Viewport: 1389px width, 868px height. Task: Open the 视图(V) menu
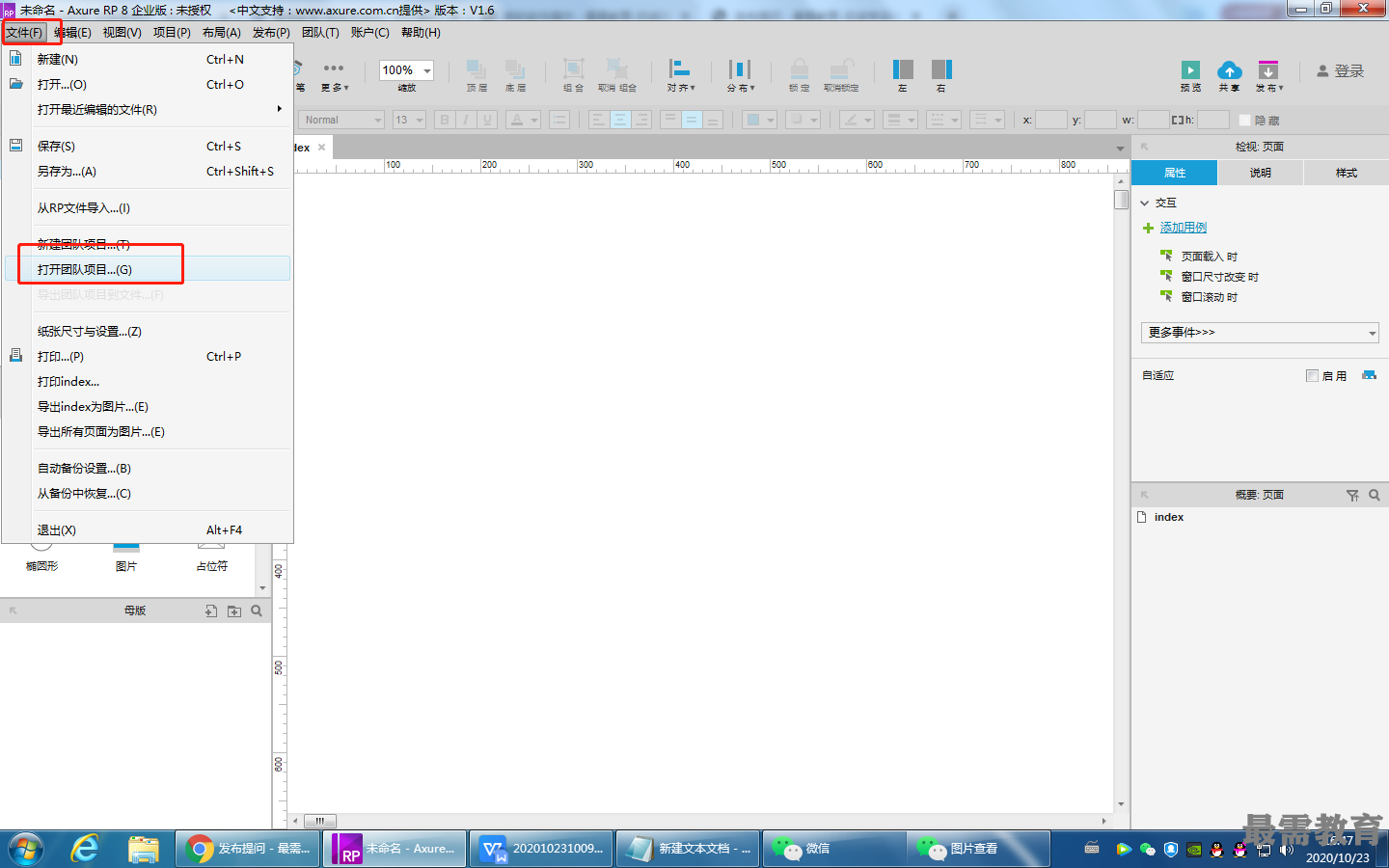coord(123,33)
